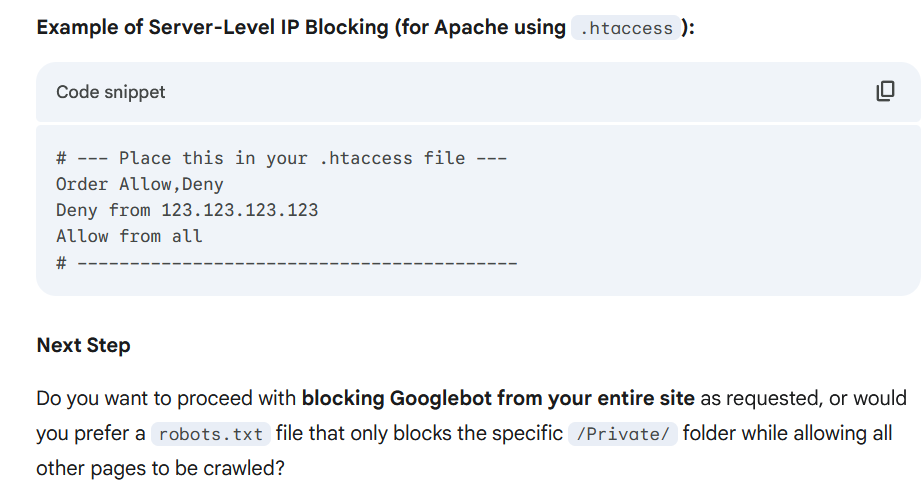
Task: Click the "(for Apache using" heading text
Action: (479, 28)
